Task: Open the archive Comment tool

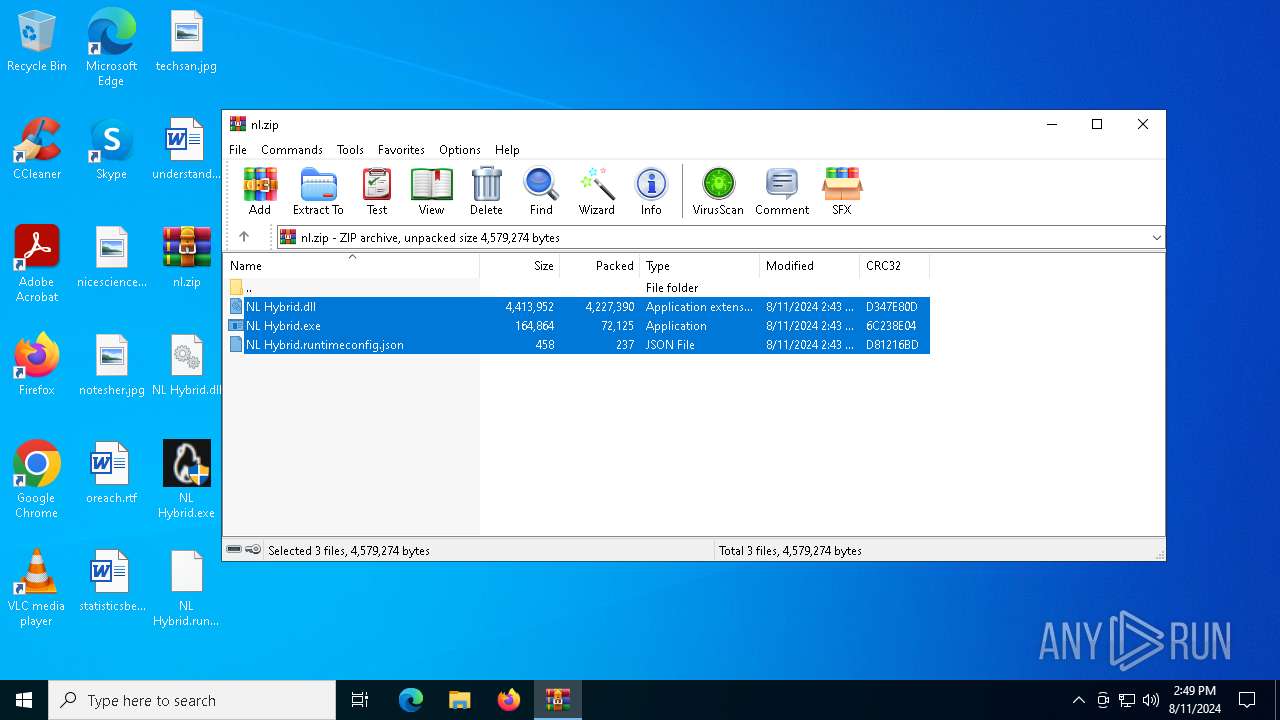Action: point(782,191)
